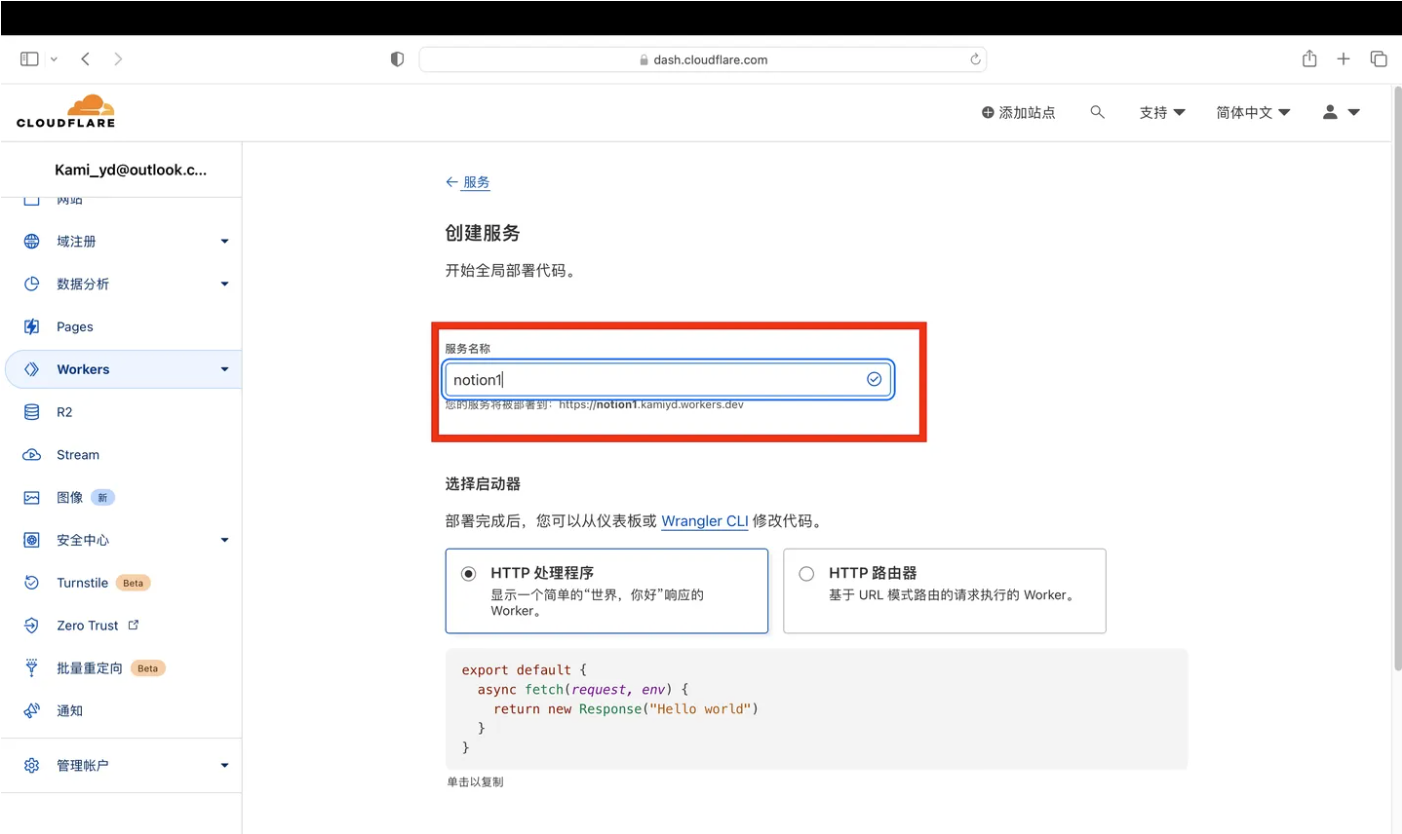The height and width of the screenshot is (834, 1402).
Task: Expand the 域注册 sidebar section
Action: pos(224,242)
